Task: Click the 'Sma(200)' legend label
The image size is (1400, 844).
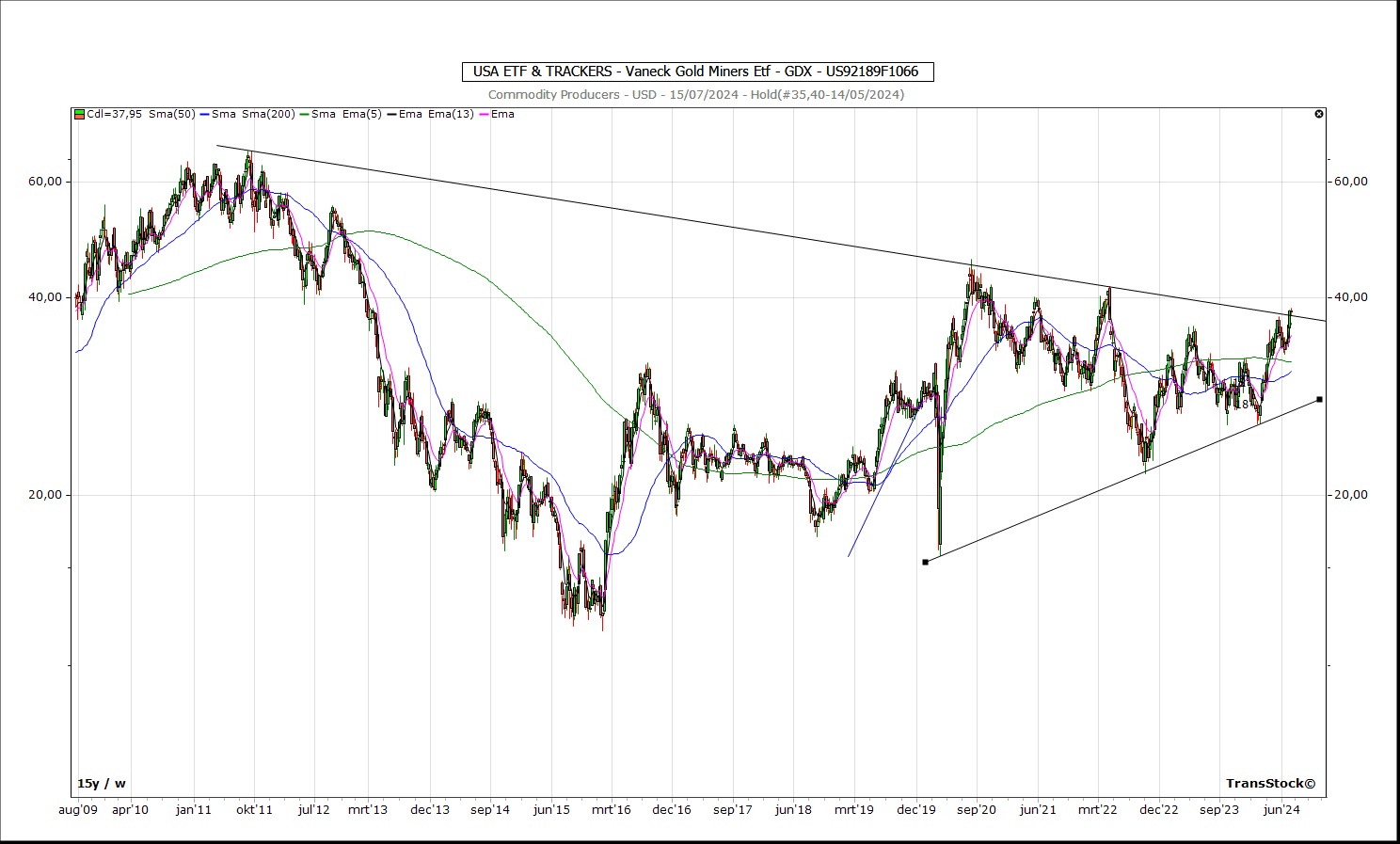Action: [269, 114]
